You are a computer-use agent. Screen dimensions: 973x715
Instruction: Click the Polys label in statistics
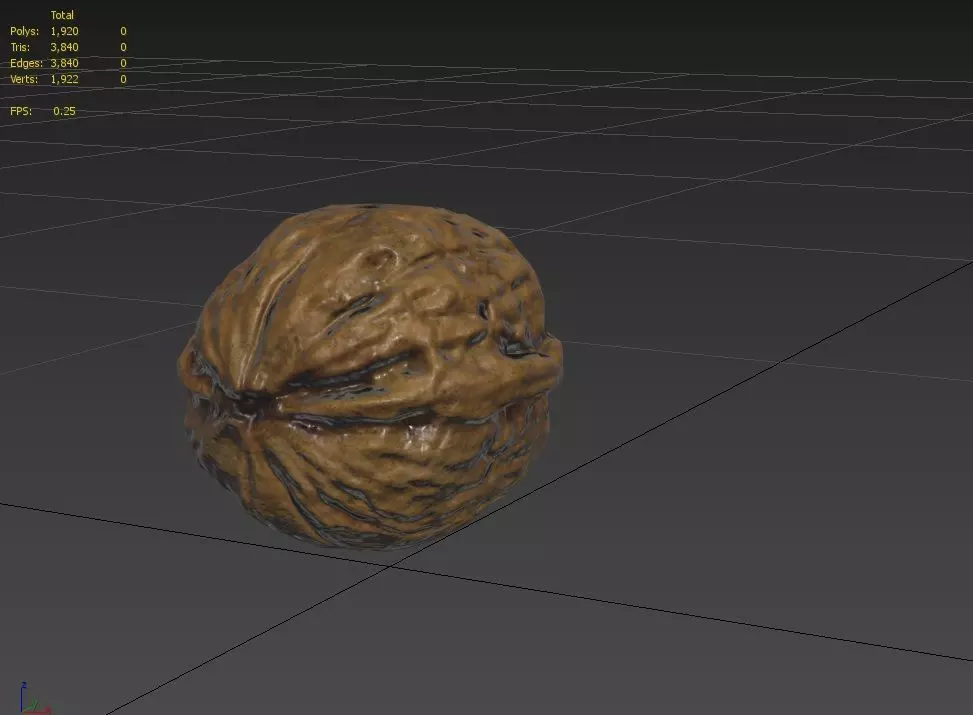24,31
